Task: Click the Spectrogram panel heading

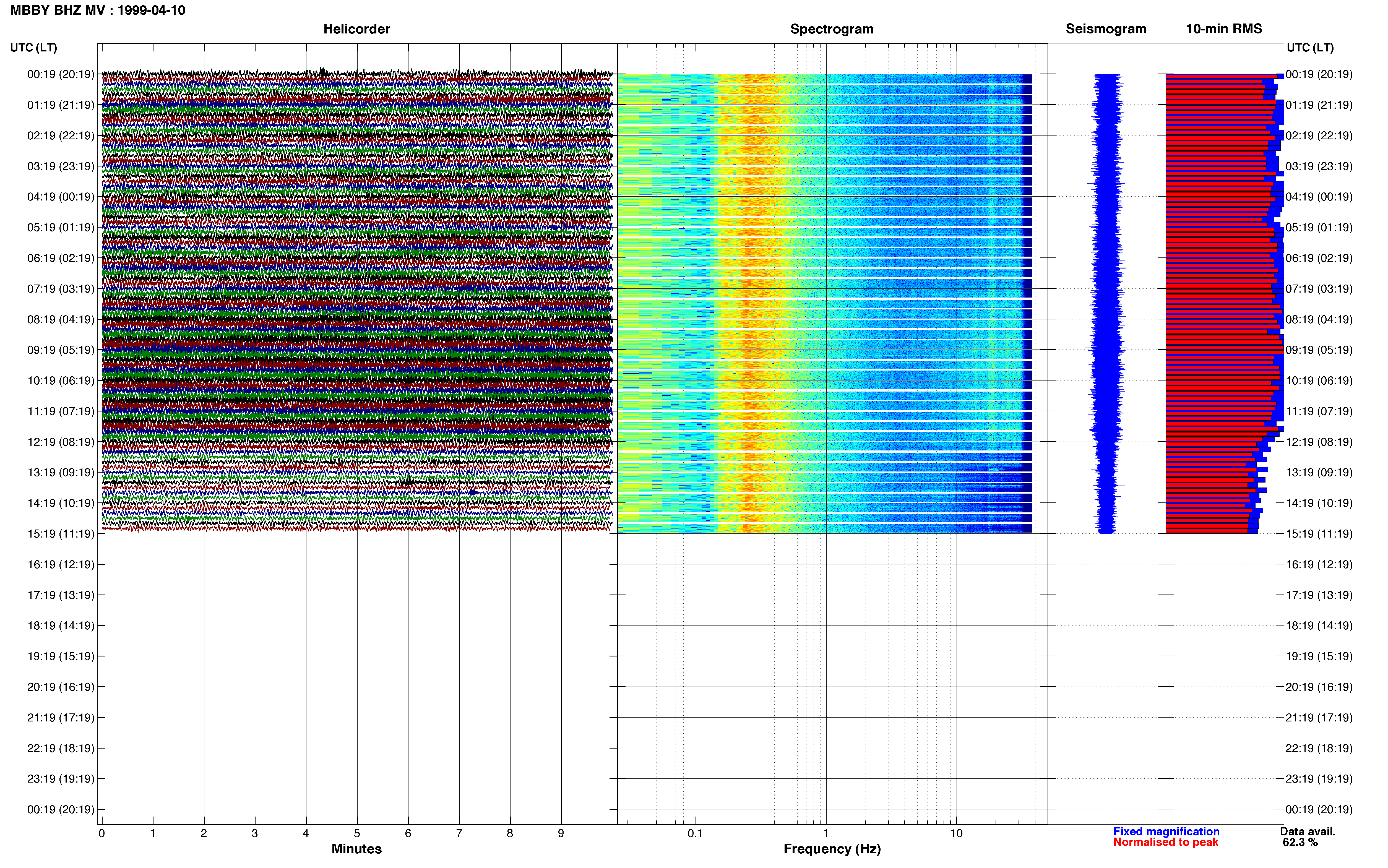Action: (832, 29)
